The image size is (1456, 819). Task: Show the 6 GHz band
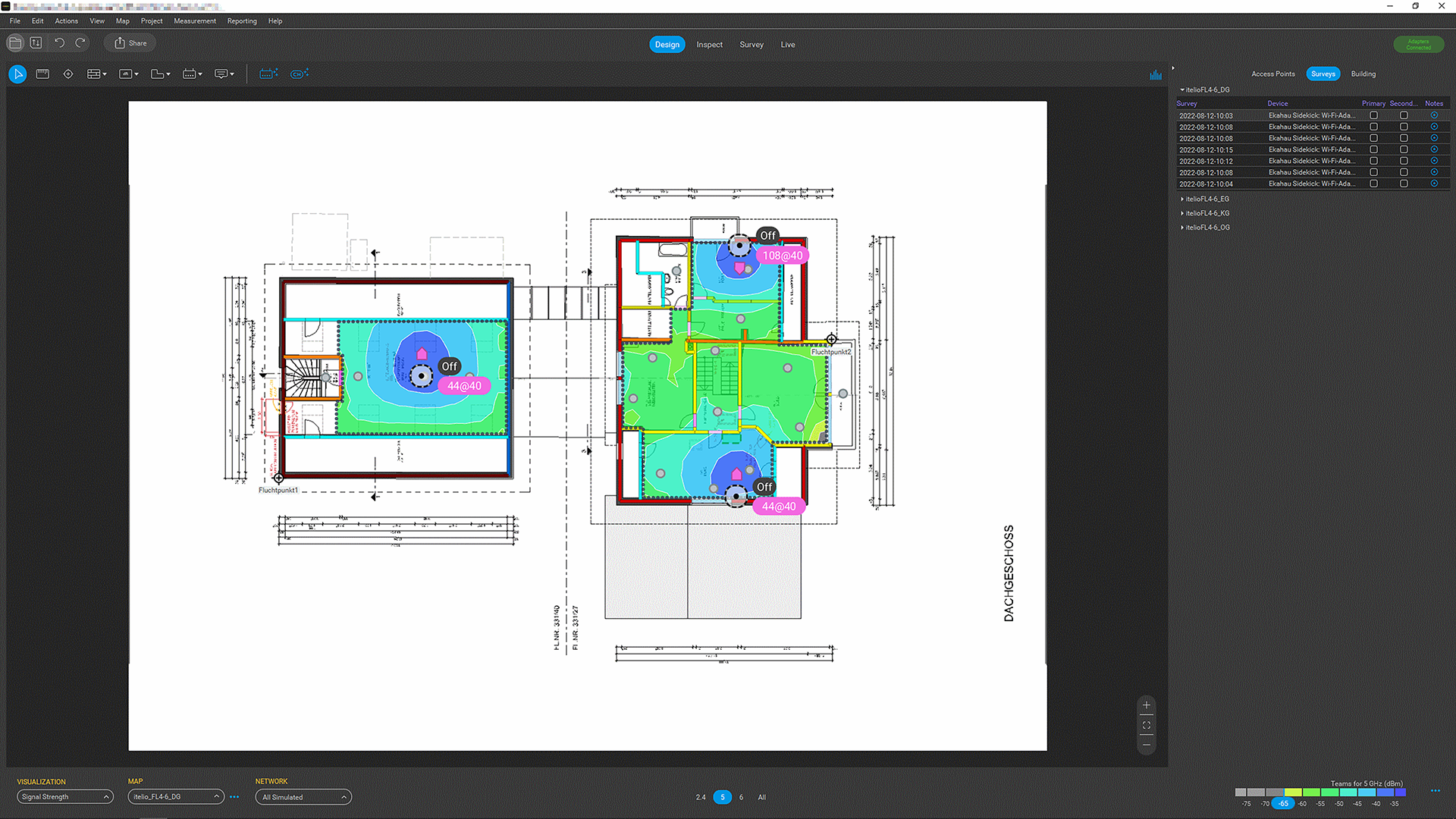(741, 797)
